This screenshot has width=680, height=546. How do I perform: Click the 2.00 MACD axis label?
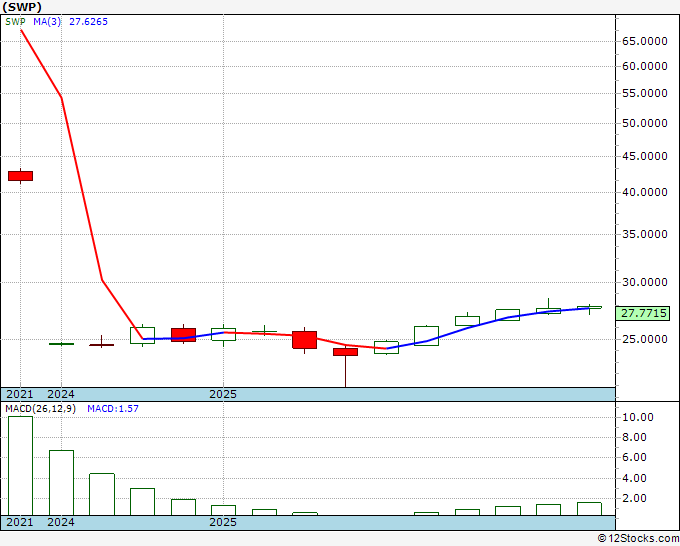point(634,498)
